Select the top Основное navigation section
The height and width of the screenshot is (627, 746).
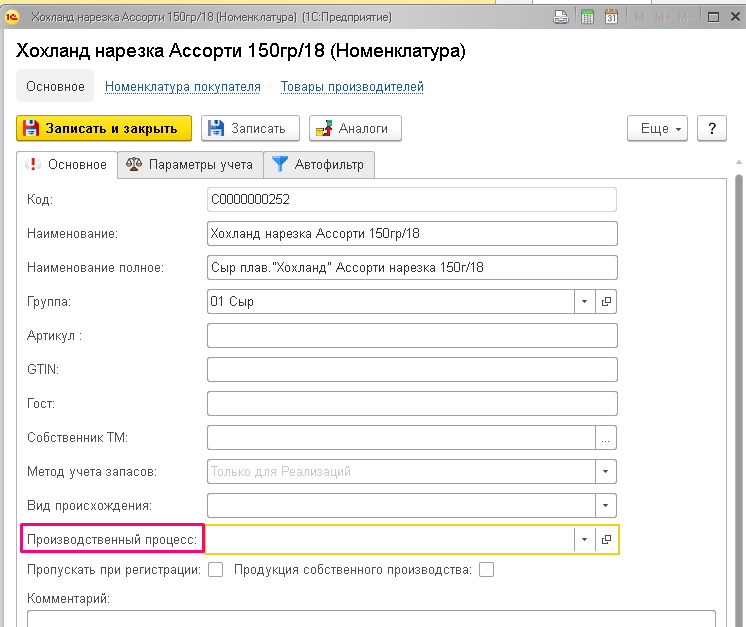coord(55,87)
